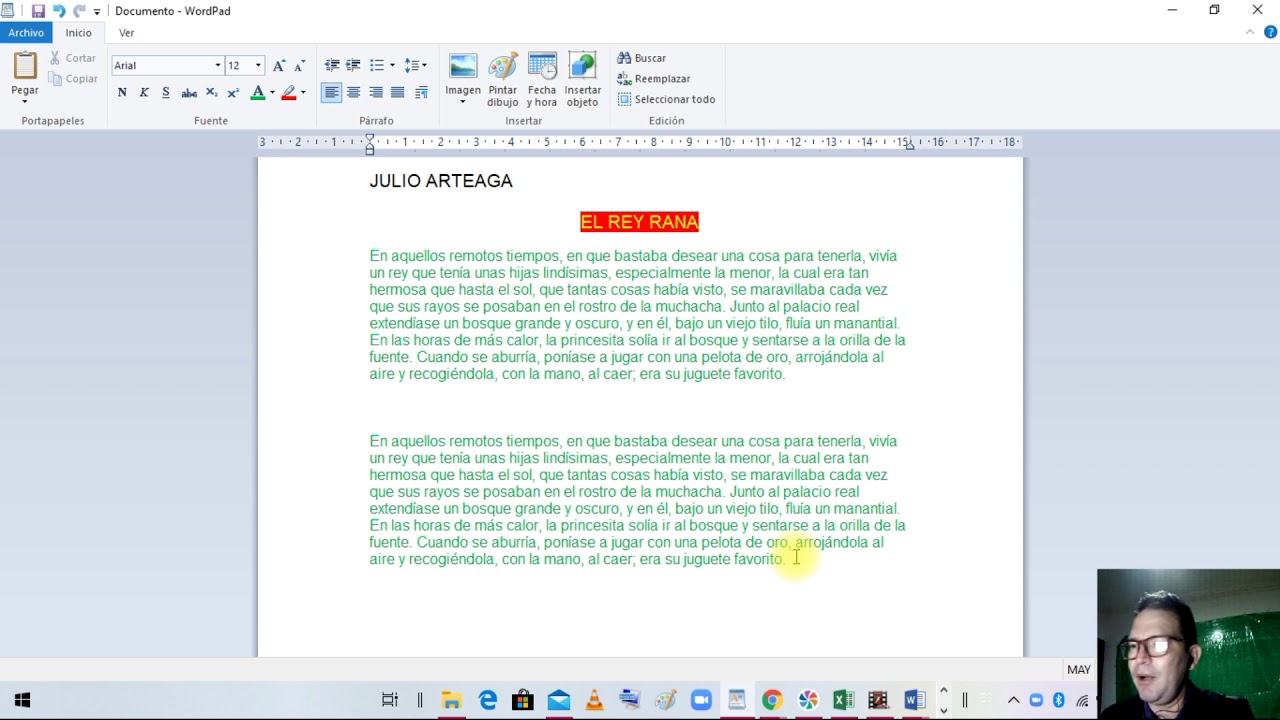Open the font size 12 dropdown

click(258, 65)
